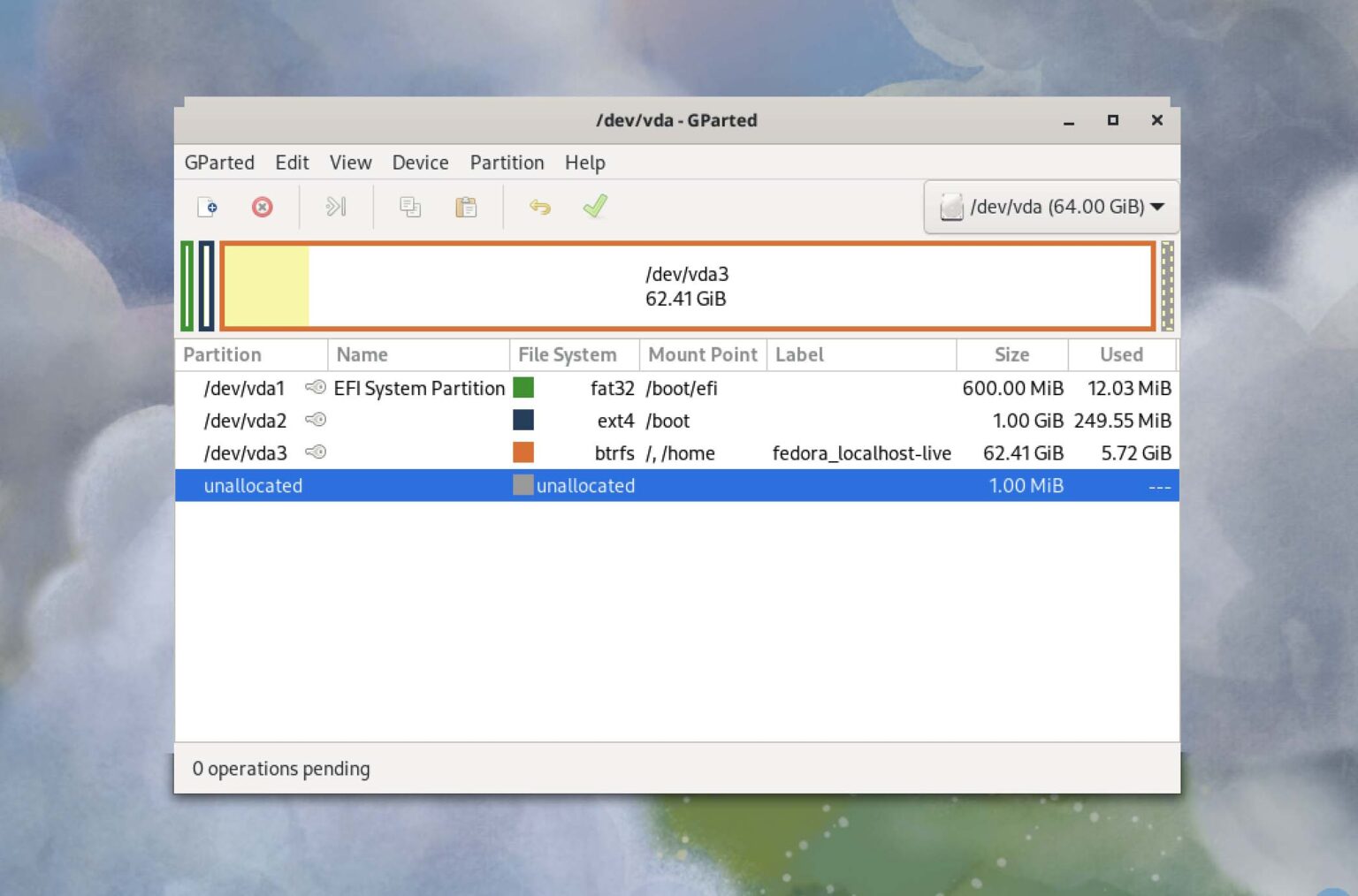This screenshot has height=896, width=1358.
Task: Select the Resize/Move tool
Action: point(336,207)
